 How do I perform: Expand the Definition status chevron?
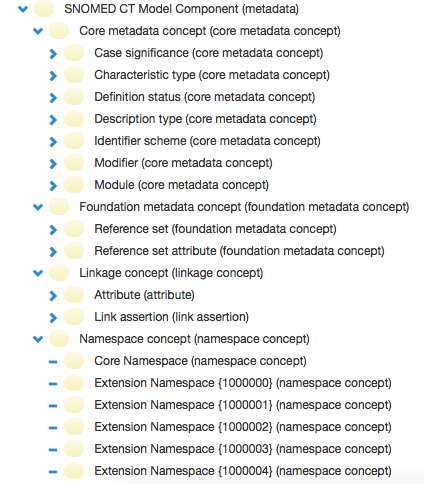point(53,98)
